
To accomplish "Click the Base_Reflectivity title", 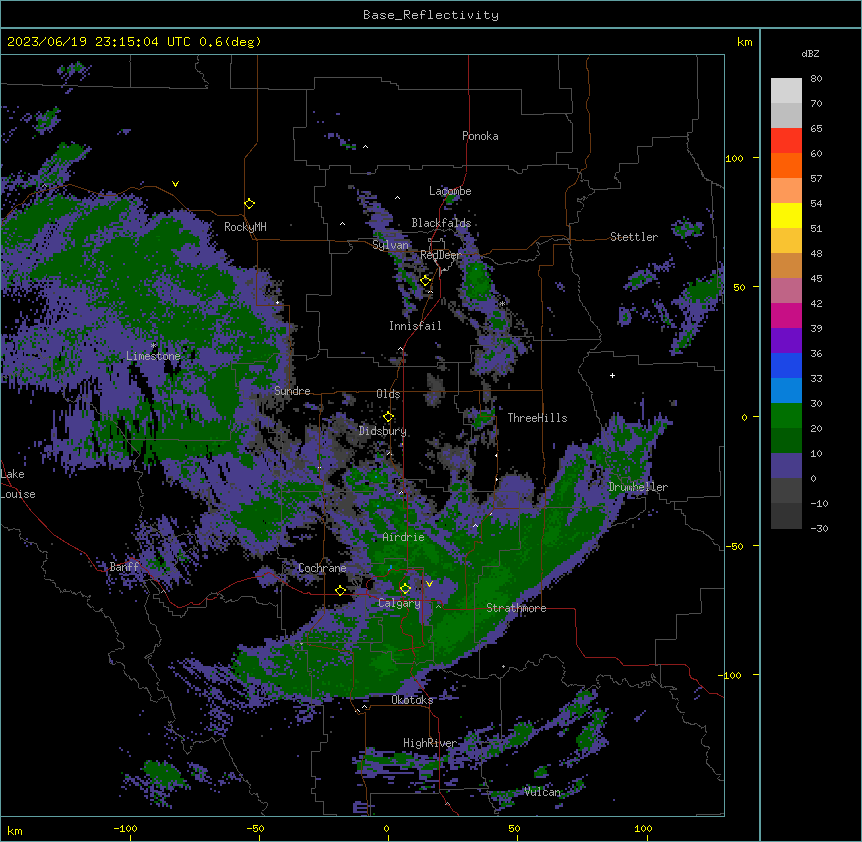I will click(431, 15).
